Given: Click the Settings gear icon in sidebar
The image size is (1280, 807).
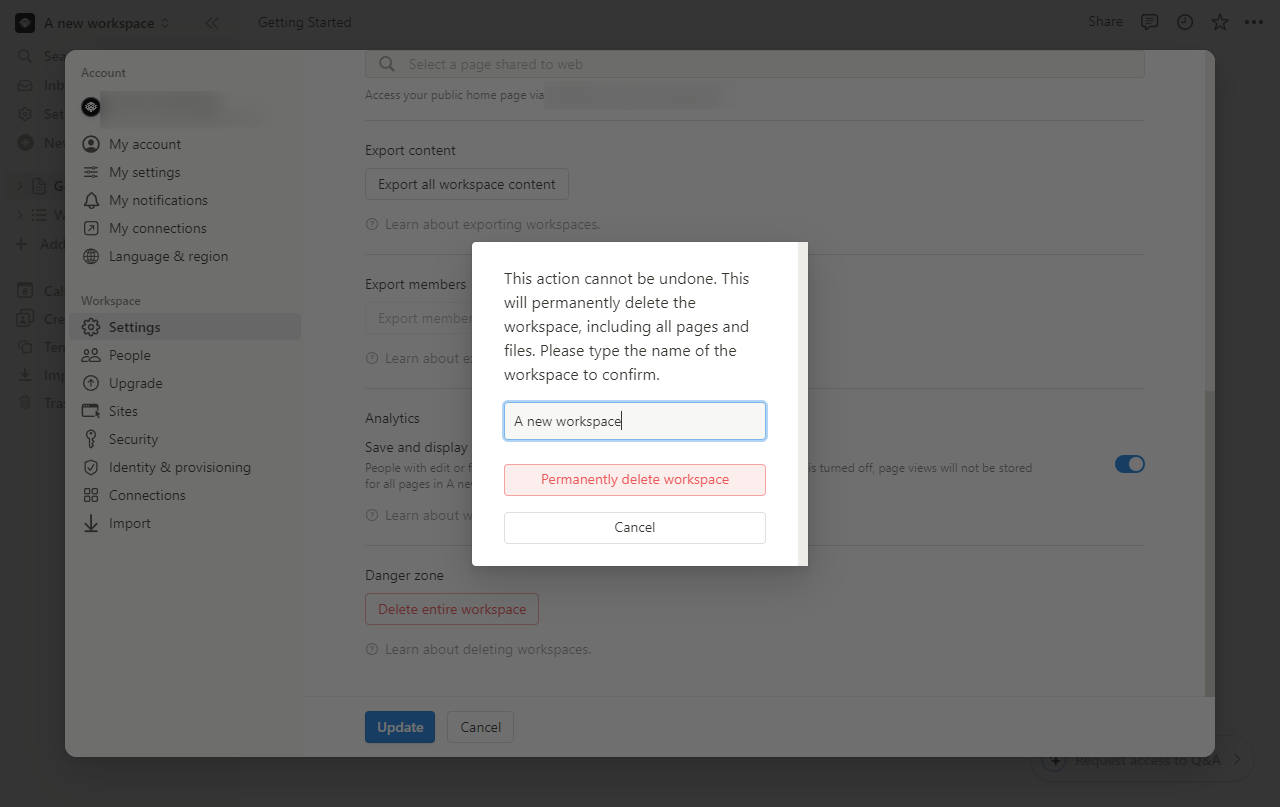Looking at the screenshot, I should point(91,327).
